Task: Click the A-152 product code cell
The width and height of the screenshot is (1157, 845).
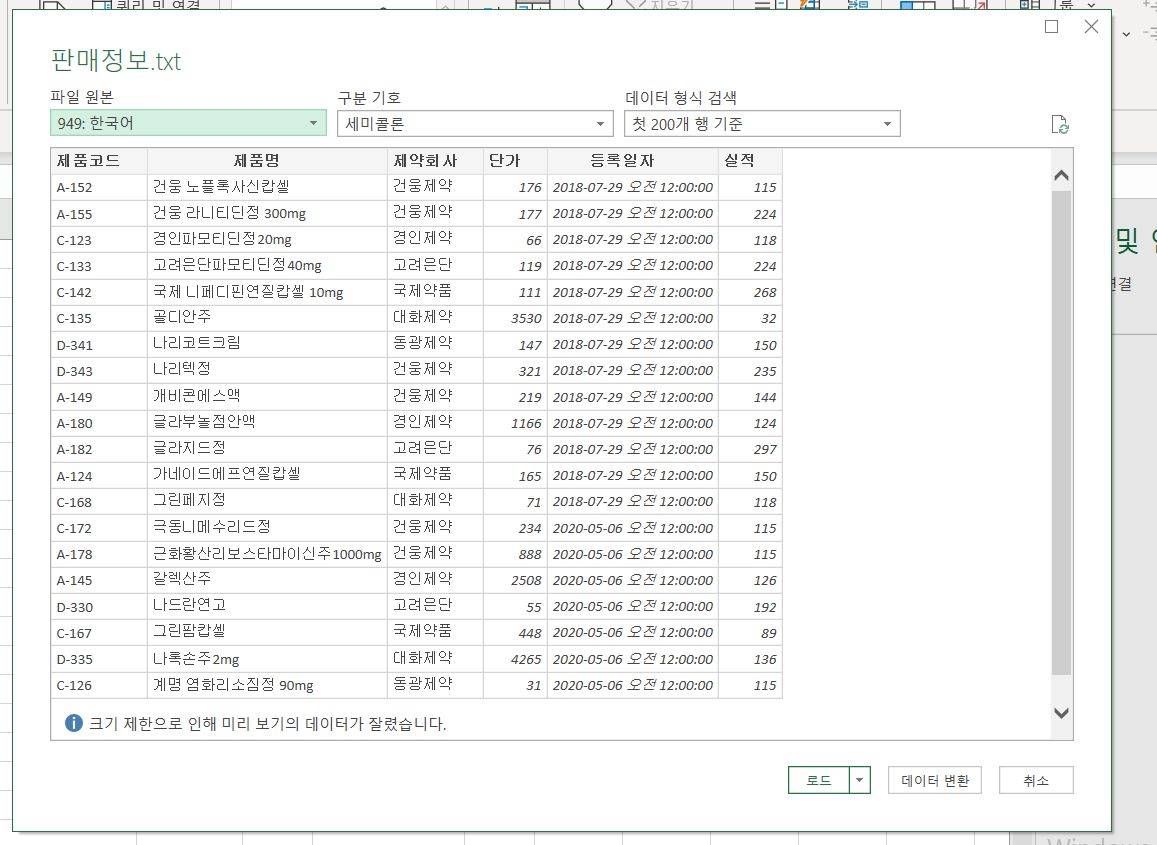Action: coord(99,188)
